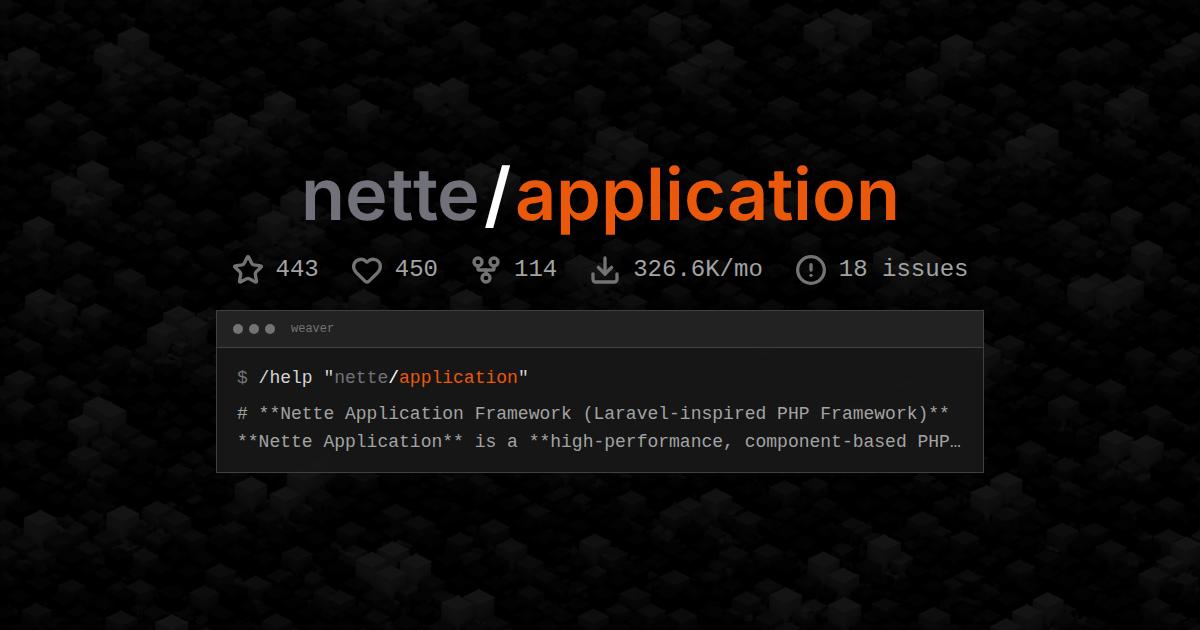Select the fork icon next to 114
The height and width of the screenshot is (630, 1200).
pos(485,268)
